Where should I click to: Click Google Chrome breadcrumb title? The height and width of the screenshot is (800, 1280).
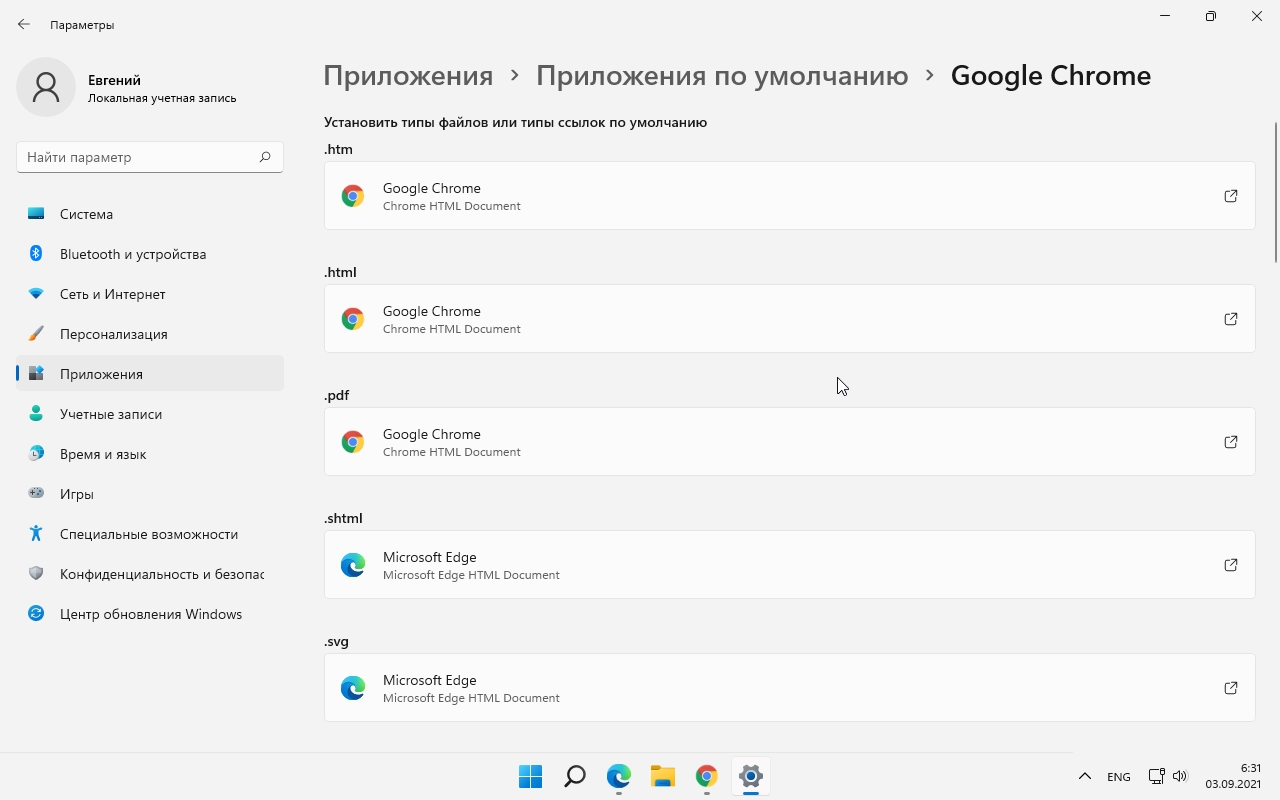click(1051, 76)
